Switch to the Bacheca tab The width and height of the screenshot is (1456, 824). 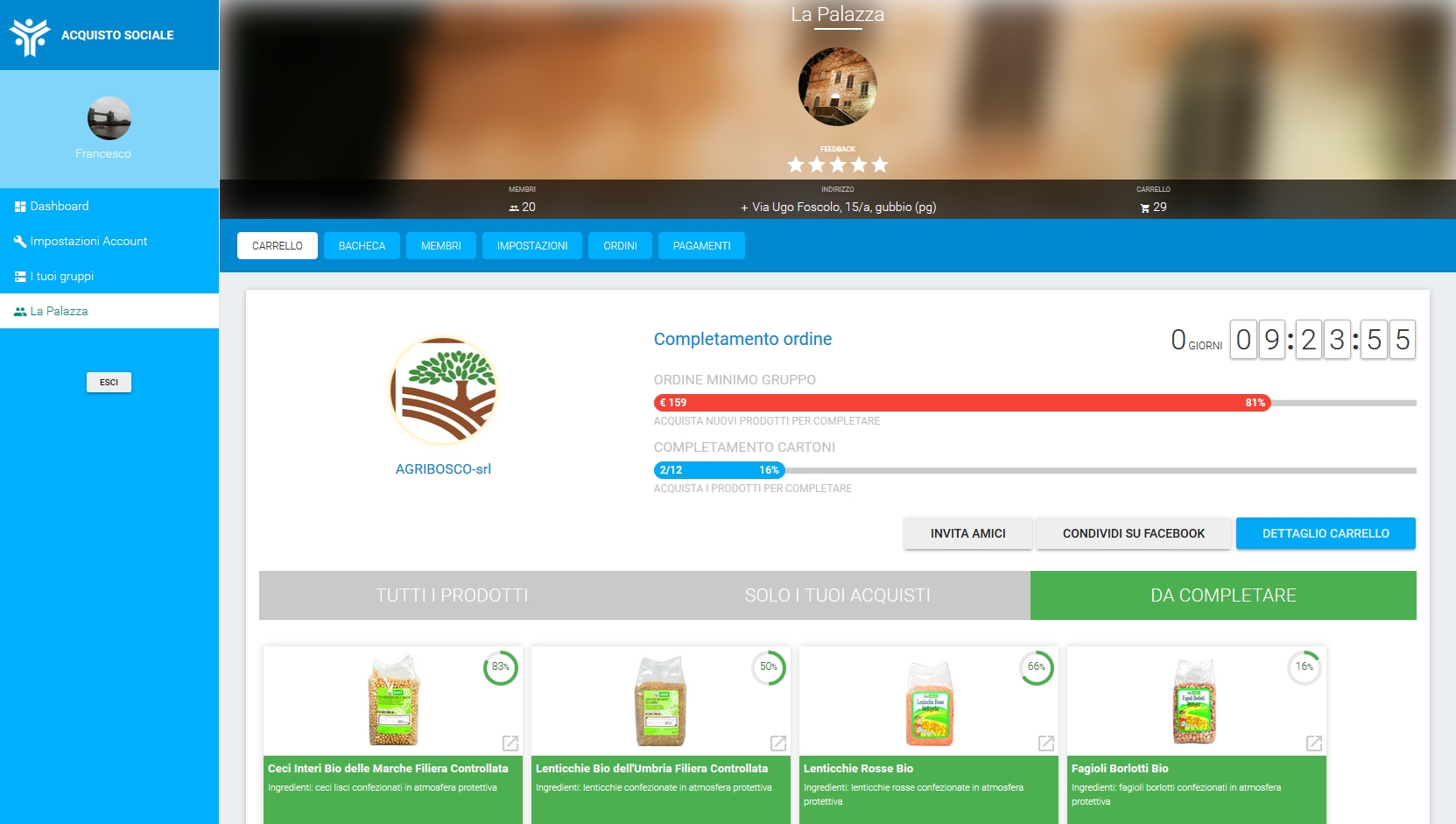click(362, 246)
